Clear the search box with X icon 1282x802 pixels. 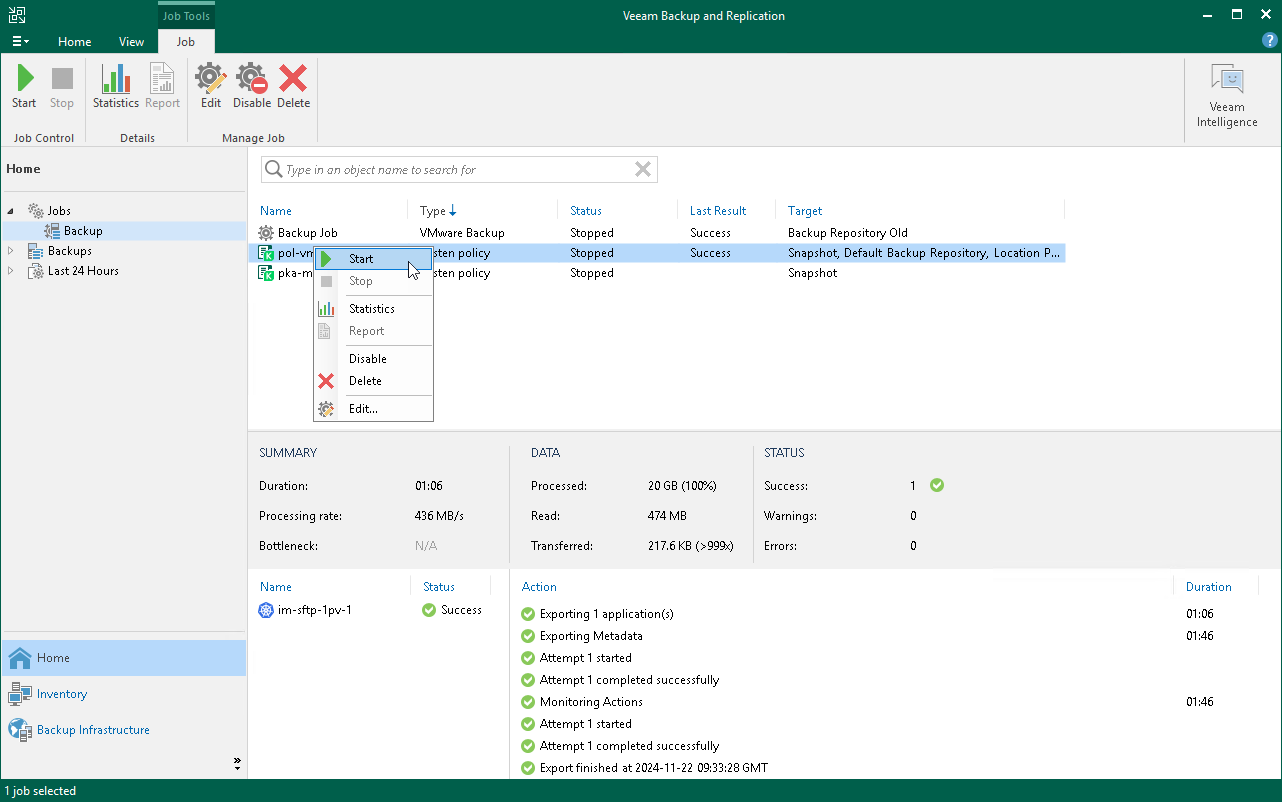click(643, 170)
